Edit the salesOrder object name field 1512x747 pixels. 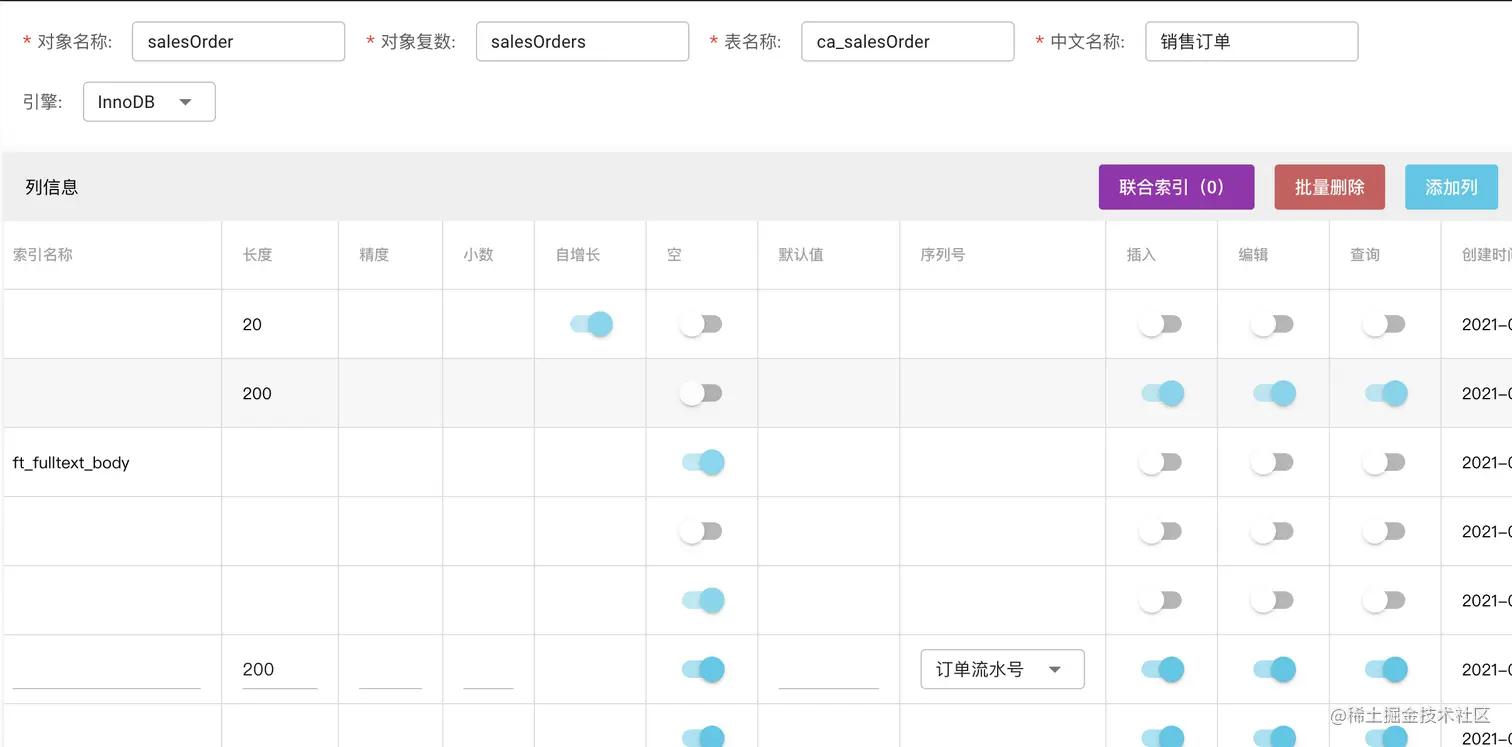(x=238, y=41)
